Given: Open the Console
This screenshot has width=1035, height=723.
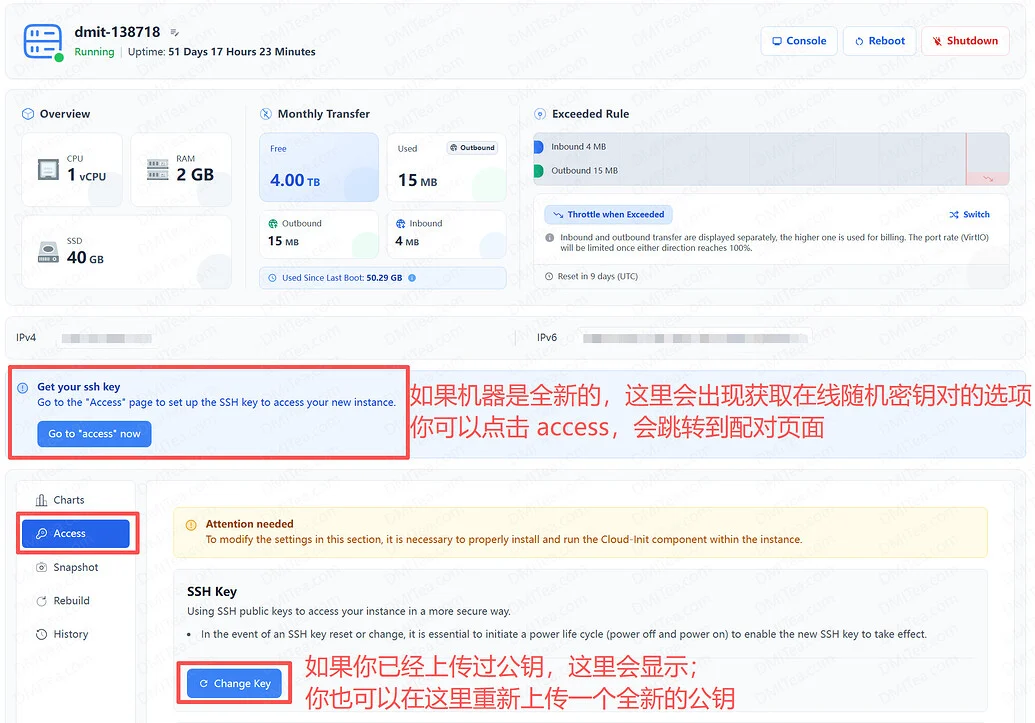Looking at the screenshot, I should (799, 41).
